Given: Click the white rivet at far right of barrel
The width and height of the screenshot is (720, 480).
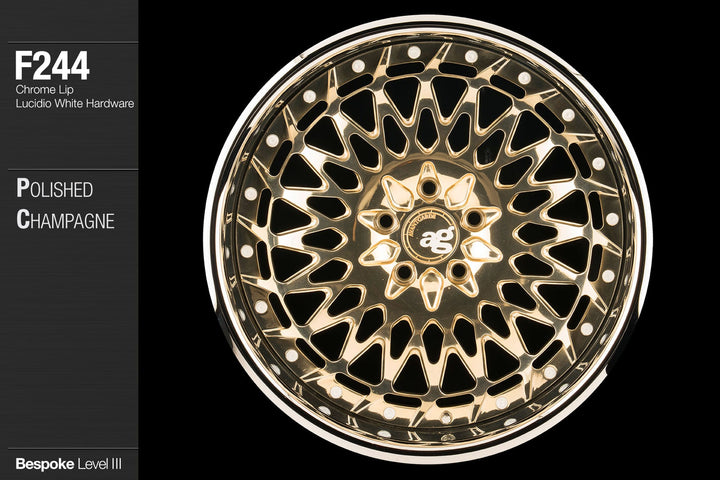Looking at the screenshot, I should (611, 218).
